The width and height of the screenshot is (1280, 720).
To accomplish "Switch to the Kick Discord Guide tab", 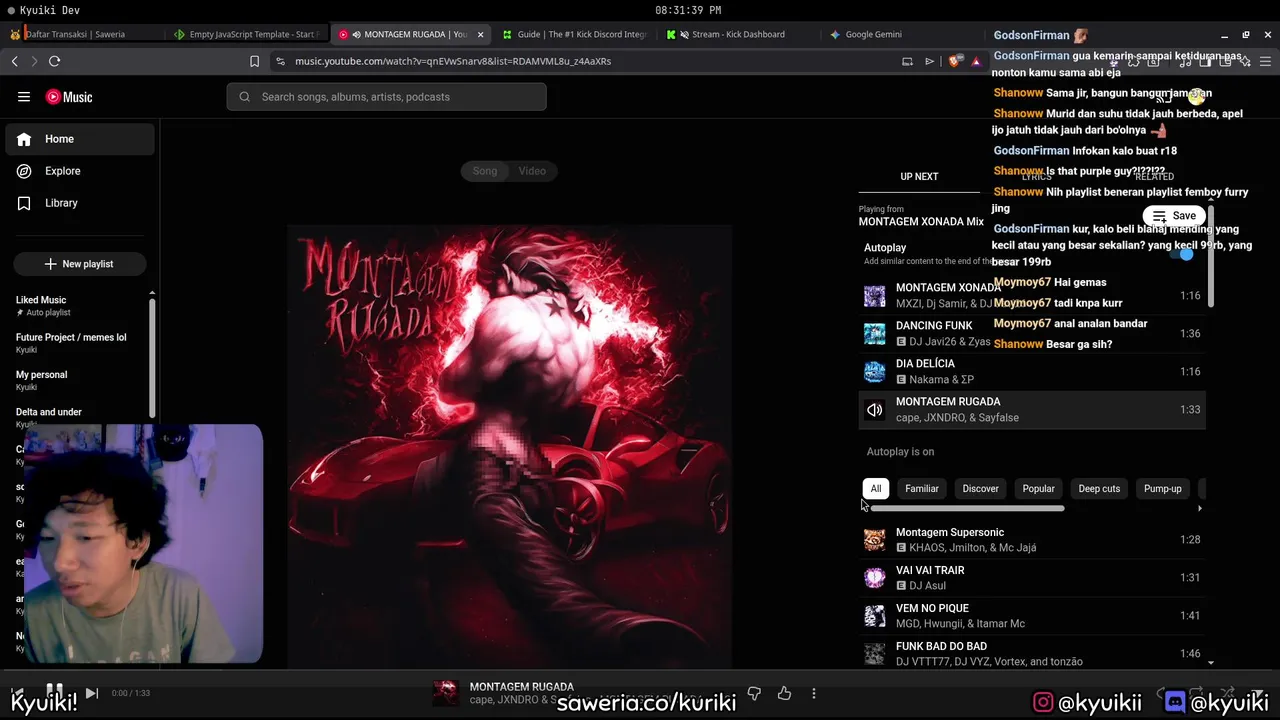I will [575, 34].
